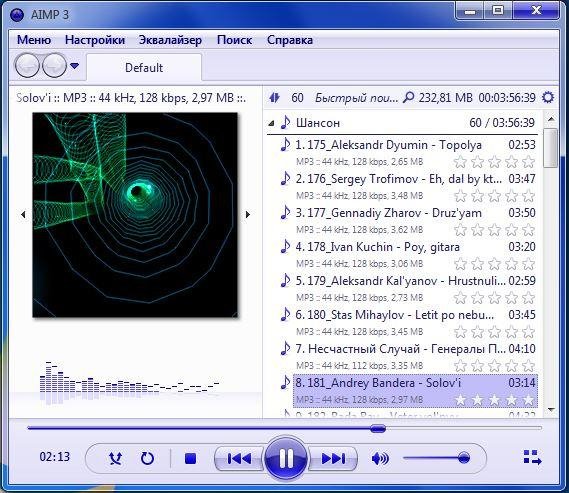Screen dimensions: 569x493
Task: Click the green spiral visualization display
Action: [x=135, y=215]
